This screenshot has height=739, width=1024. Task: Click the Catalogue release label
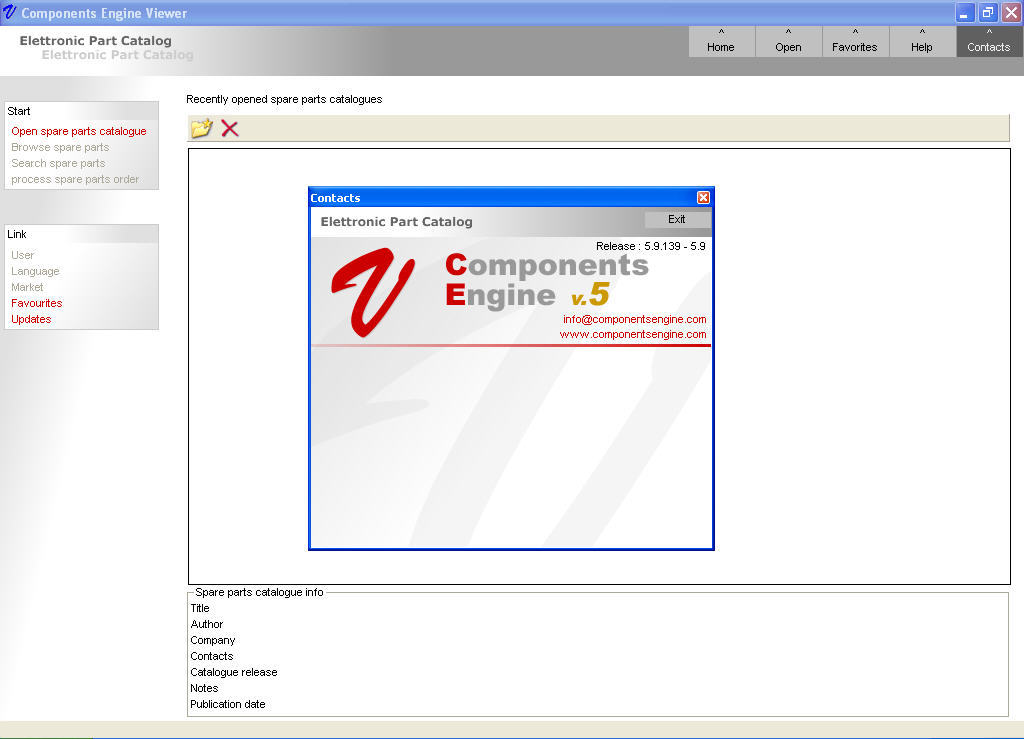click(x=234, y=672)
